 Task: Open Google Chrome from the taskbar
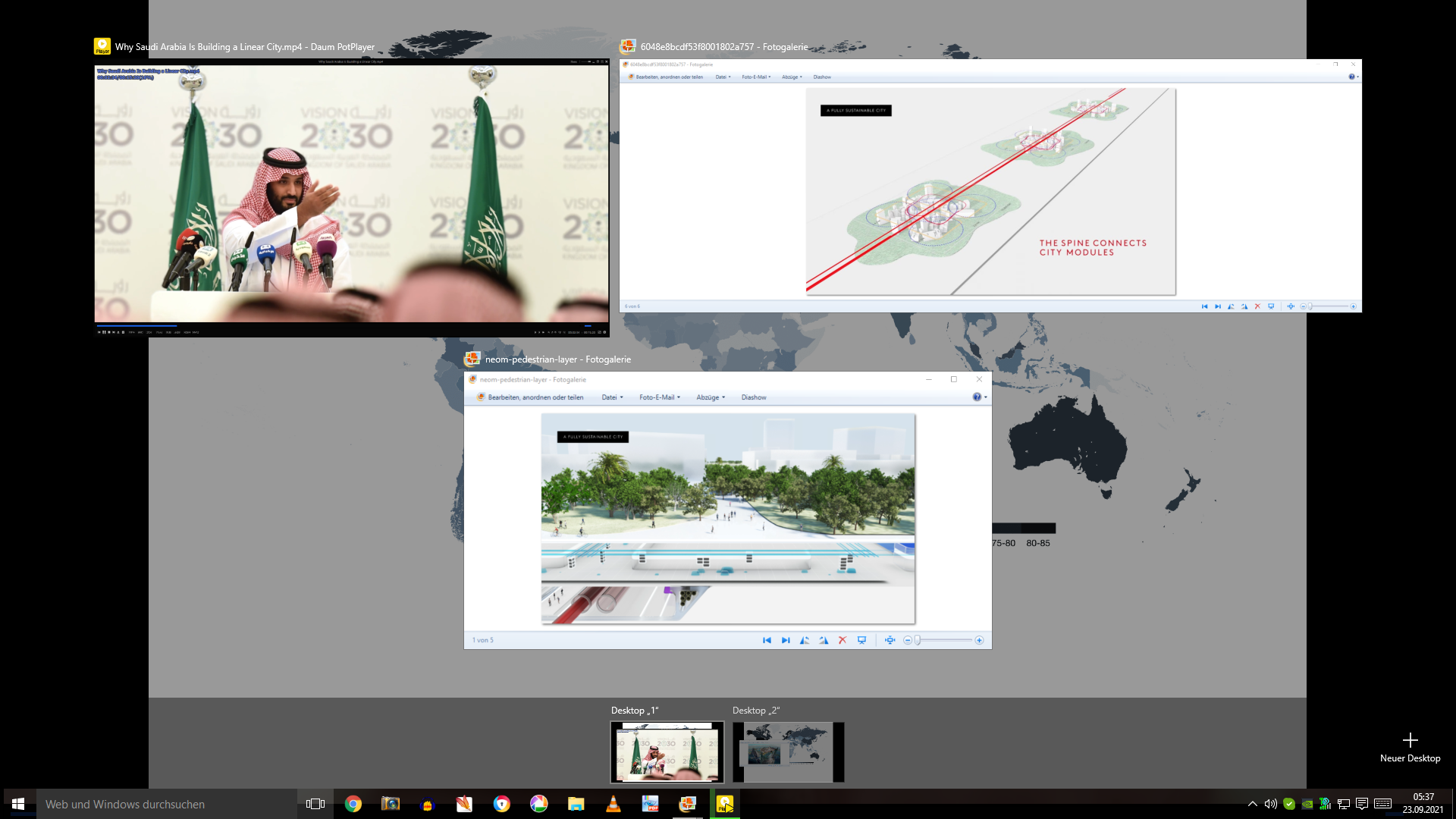point(353,804)
